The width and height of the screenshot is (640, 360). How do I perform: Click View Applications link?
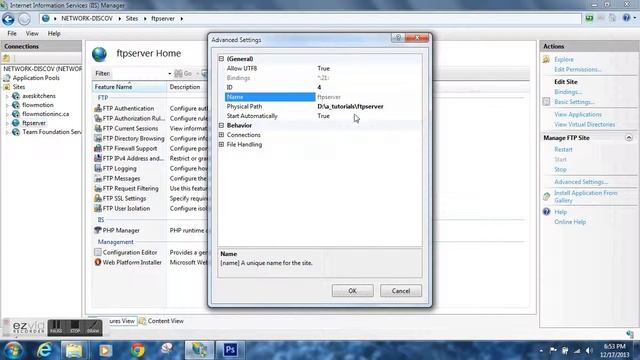click(x=578, y=114)
